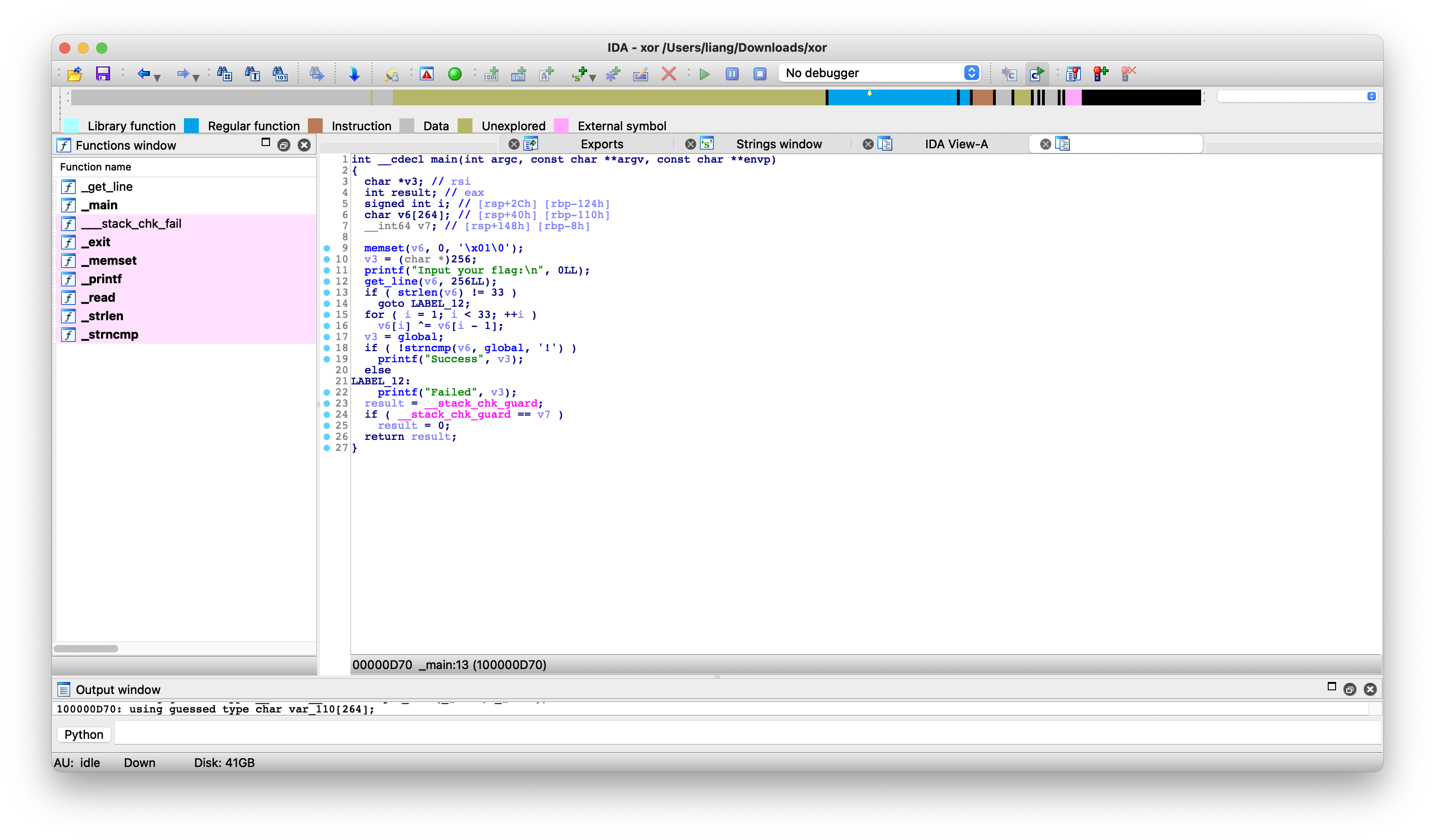
Task: Click the Start process play button
Action: click(705, 74)
